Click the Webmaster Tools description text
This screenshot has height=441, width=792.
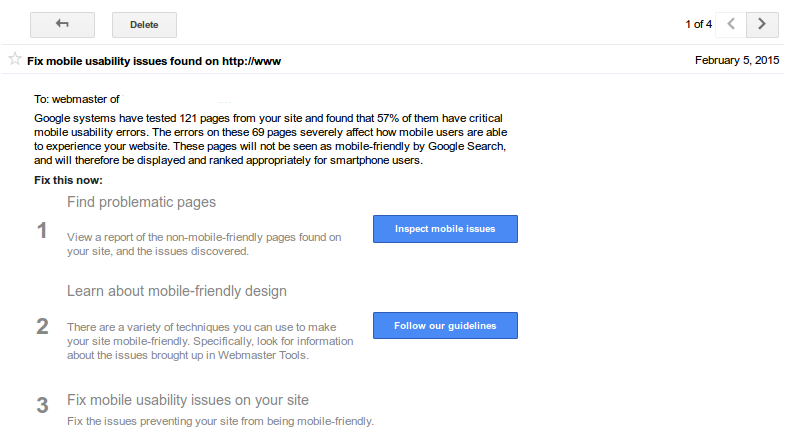(210, 341)
